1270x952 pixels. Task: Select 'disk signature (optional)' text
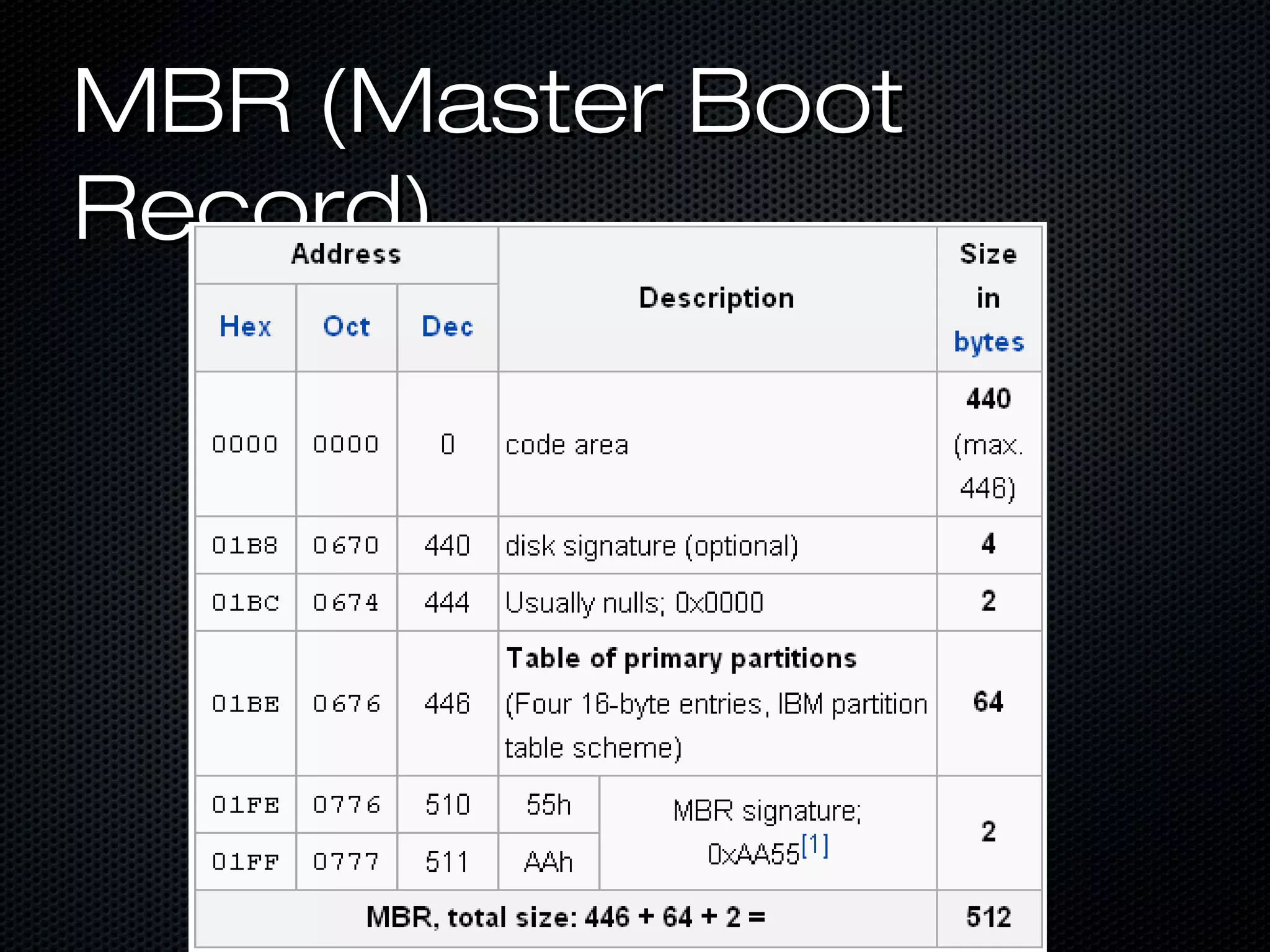tap(652, 547)
